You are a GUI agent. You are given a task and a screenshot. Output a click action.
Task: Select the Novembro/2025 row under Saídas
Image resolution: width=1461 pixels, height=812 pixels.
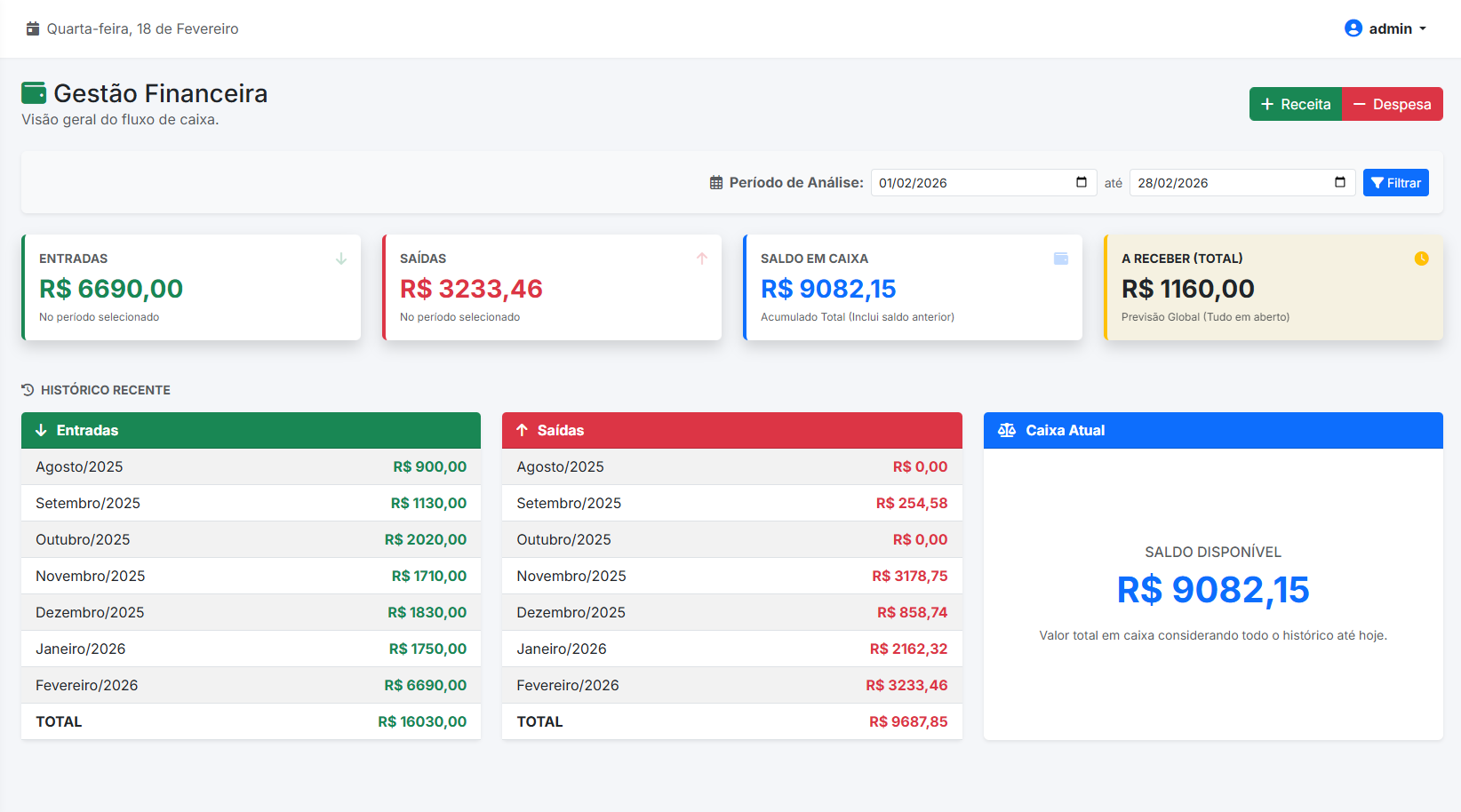(x=731, y=576)
